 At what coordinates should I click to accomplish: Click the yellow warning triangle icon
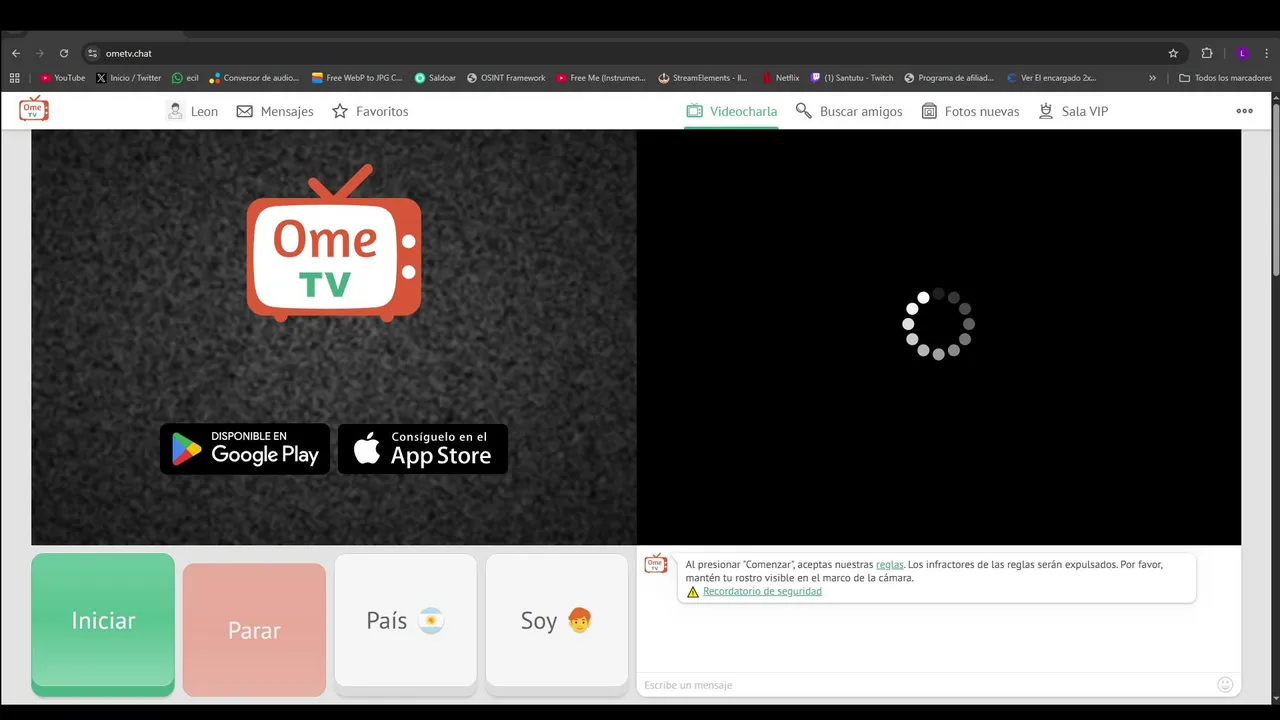(692, 592)
